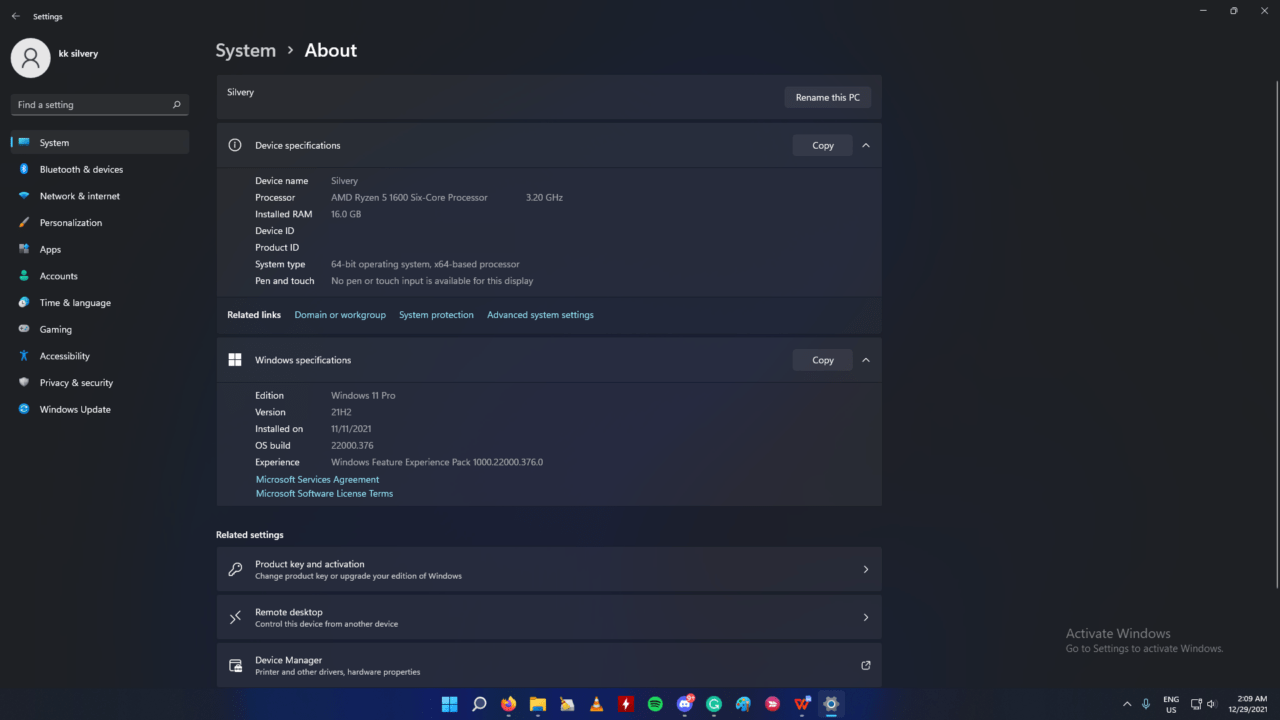Copy the Device specifications
Image resolution: width=1280 pixels, height=720 pixels.
pyautogui.click(x=823, y=145)
